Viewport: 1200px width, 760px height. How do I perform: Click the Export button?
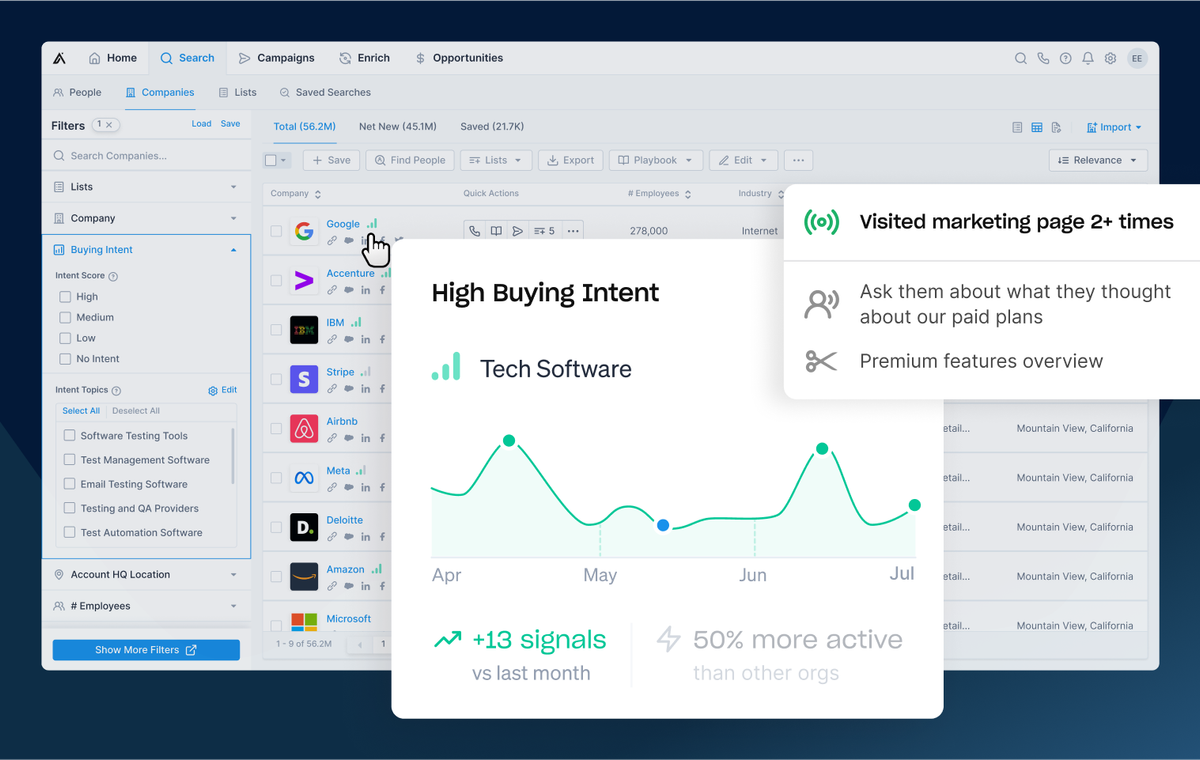(x=570, y=160)
